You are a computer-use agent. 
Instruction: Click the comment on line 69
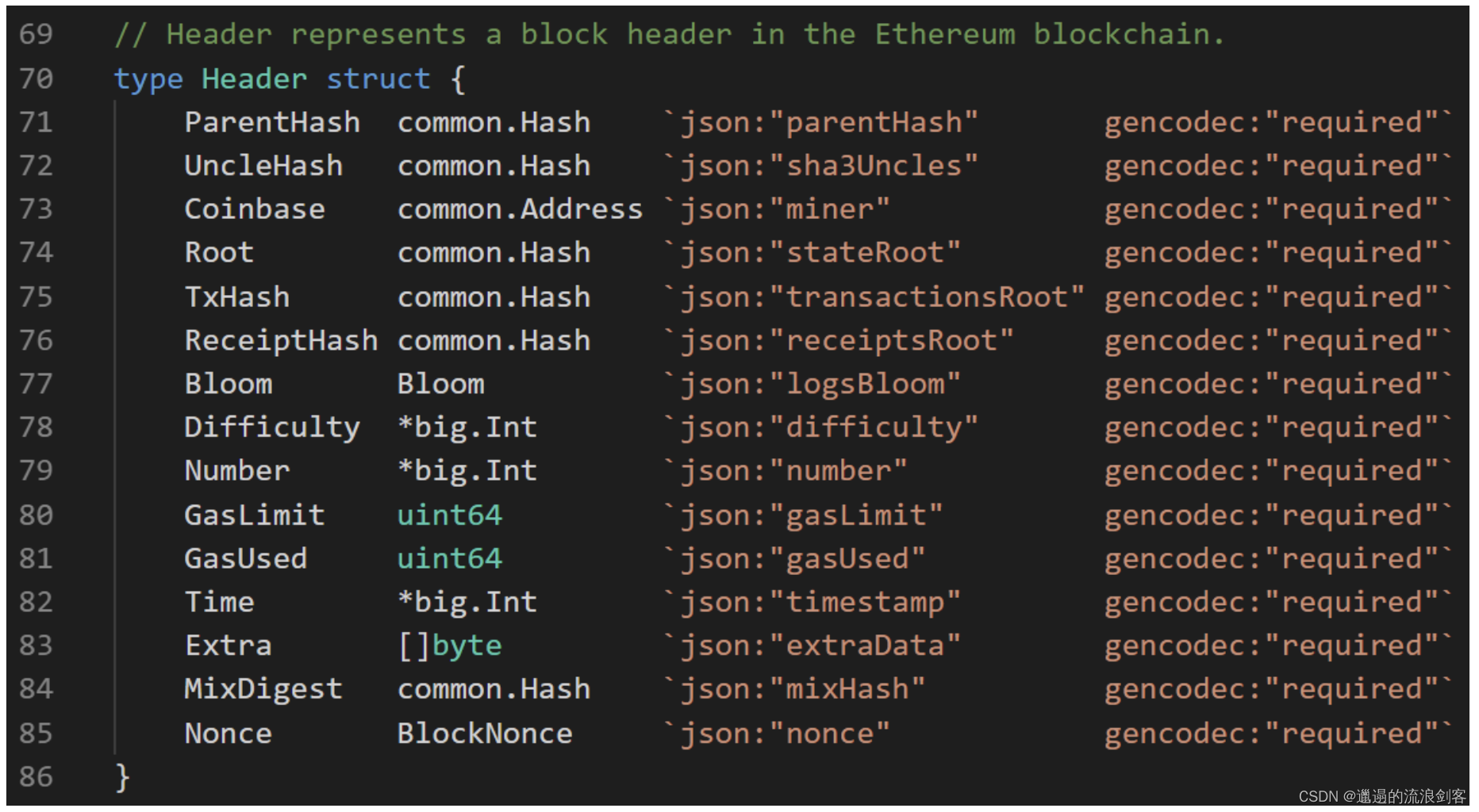(x=669, y=35)
